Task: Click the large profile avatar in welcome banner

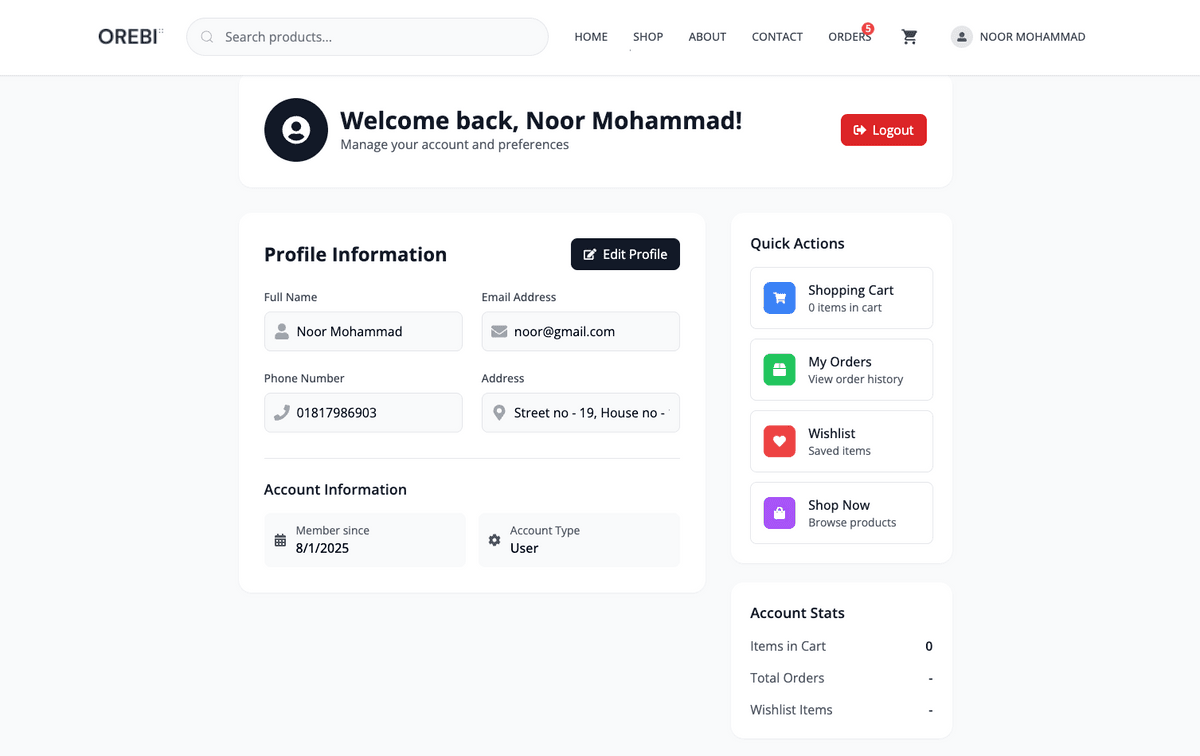Action: pos(296,130)
